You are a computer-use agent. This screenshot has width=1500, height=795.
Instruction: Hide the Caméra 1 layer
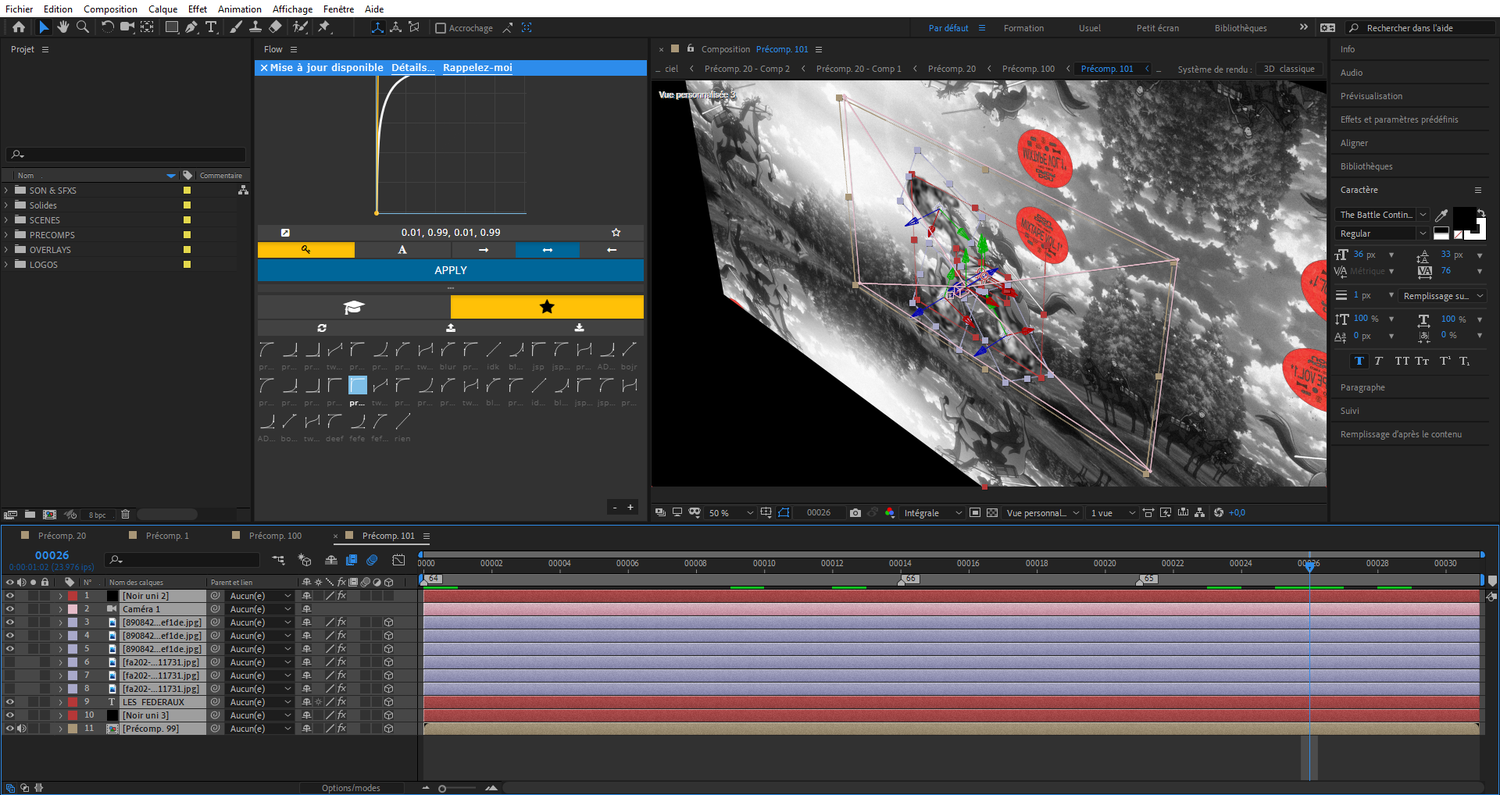tap(10, 609)
